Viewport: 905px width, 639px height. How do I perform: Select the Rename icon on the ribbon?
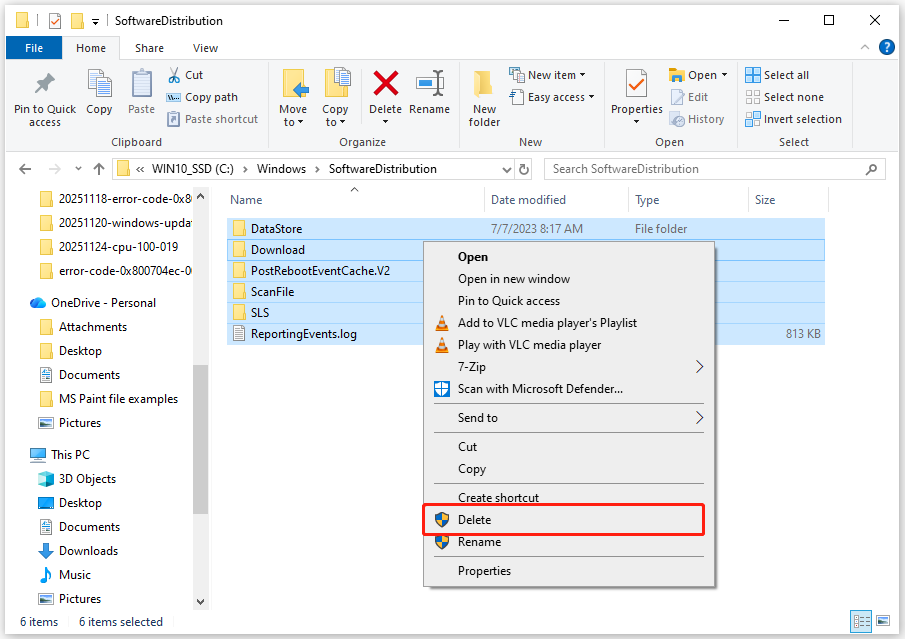pyautogui.click(x=430, y=90)
